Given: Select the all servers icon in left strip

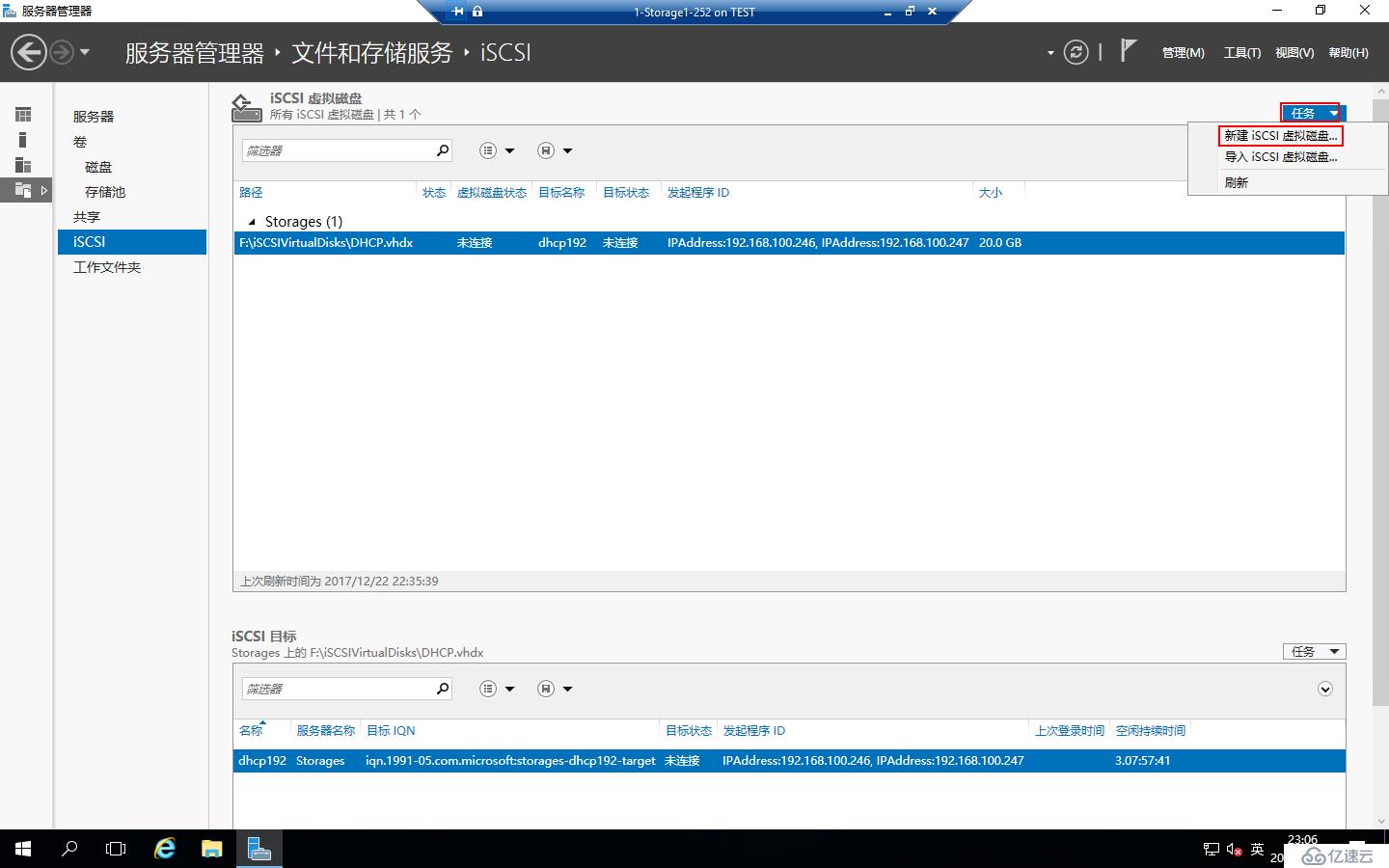Looking at the screenshot, I should (x=23, y=165).
